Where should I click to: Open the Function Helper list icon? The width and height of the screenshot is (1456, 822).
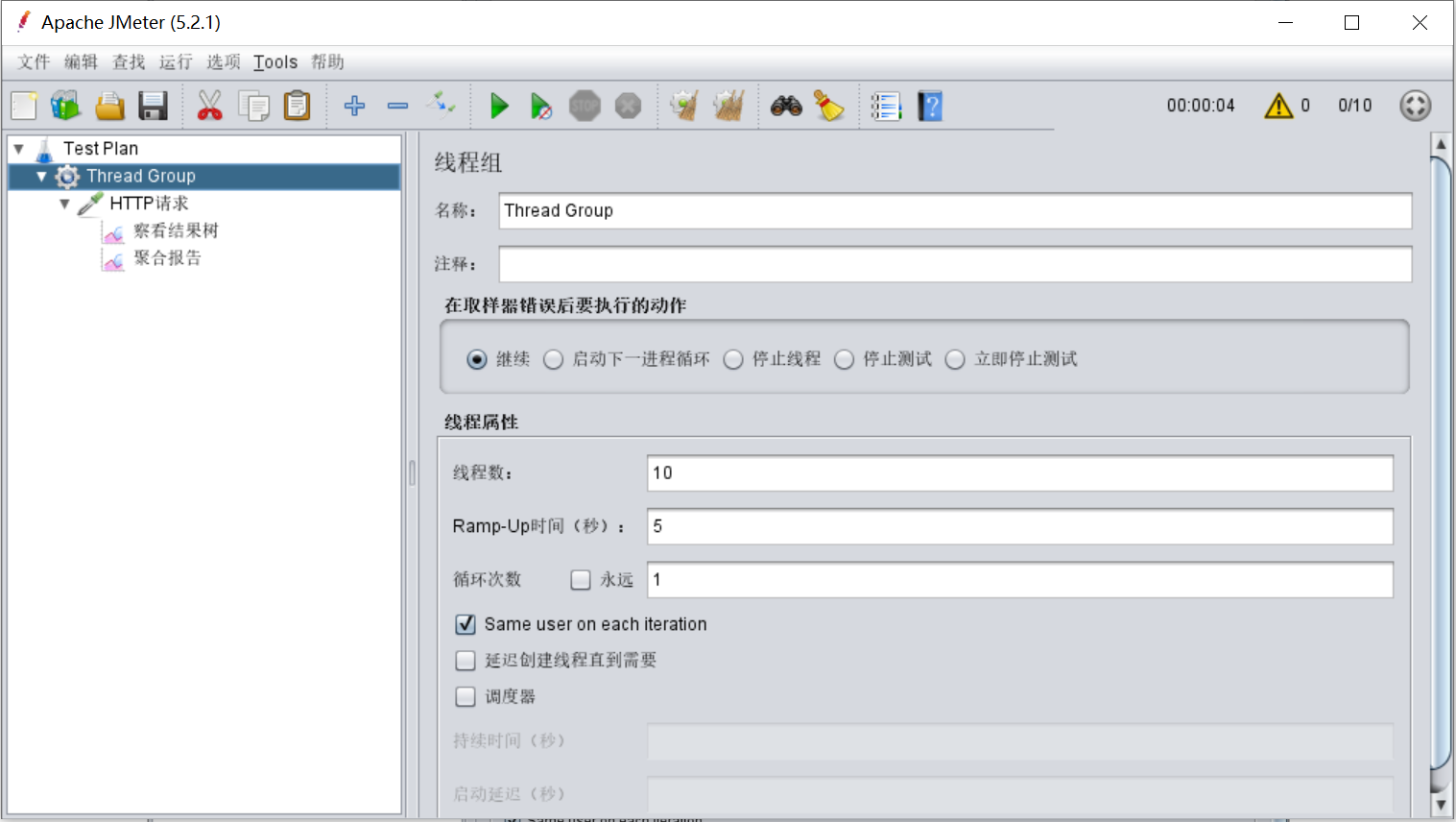[x=886, y=106]
